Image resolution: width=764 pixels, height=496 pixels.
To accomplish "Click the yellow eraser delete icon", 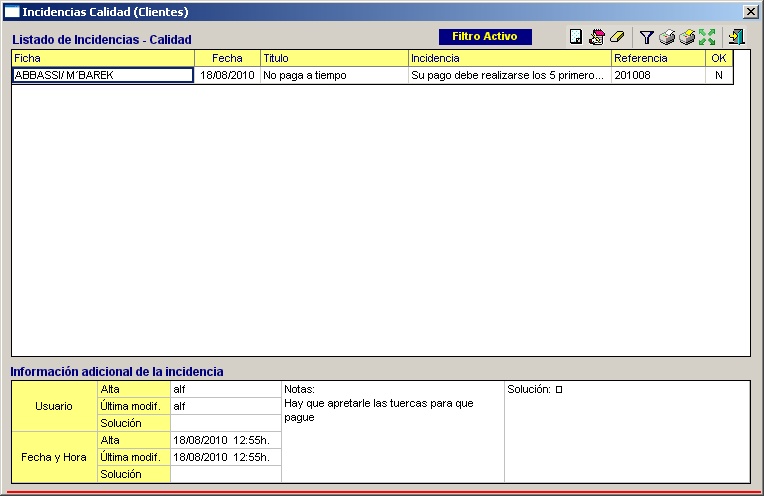I will tap(617, 37).
